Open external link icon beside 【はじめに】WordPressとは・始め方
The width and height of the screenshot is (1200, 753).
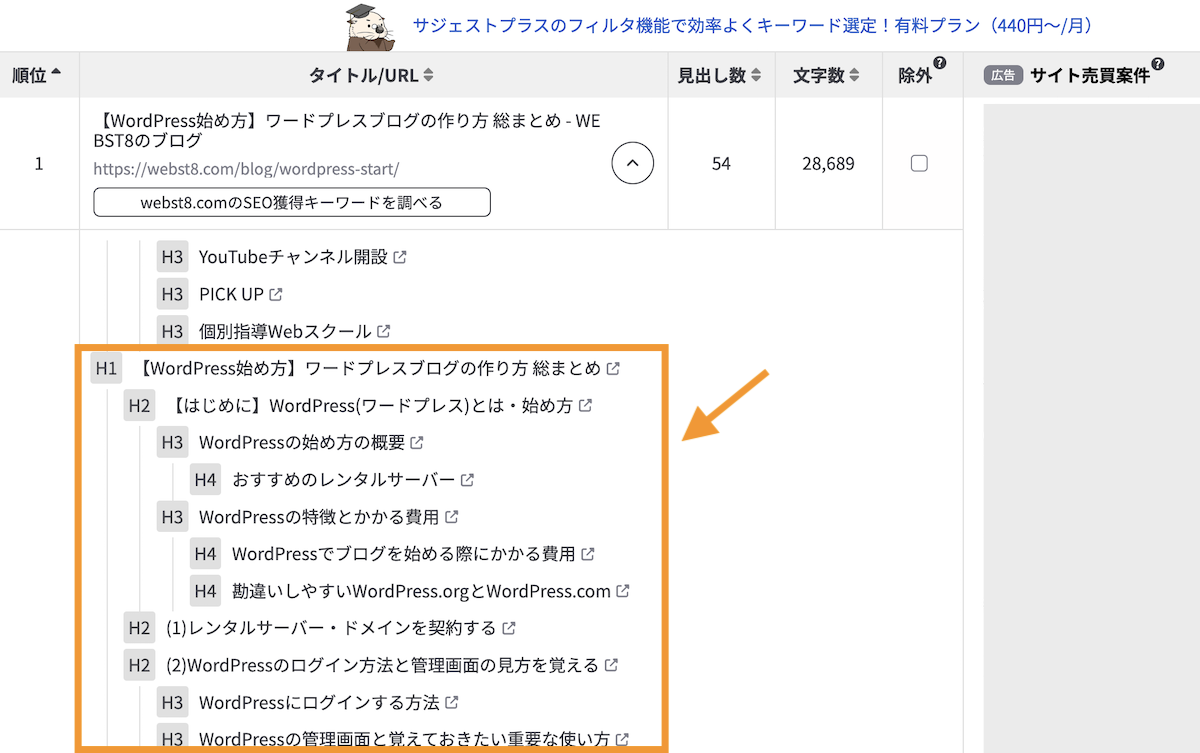(585, 405)
